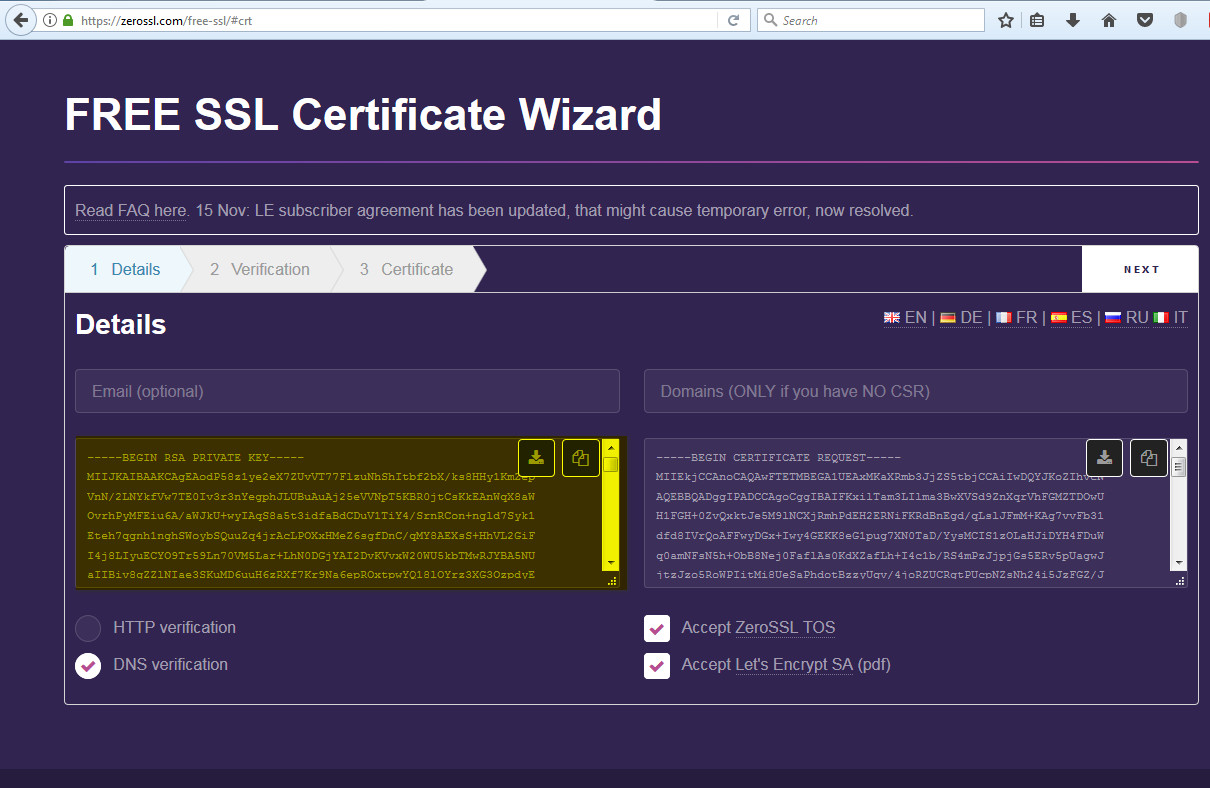Click the green padlock security icon
This screenshot has width=1210, height=788.
(x=68, y=20)
